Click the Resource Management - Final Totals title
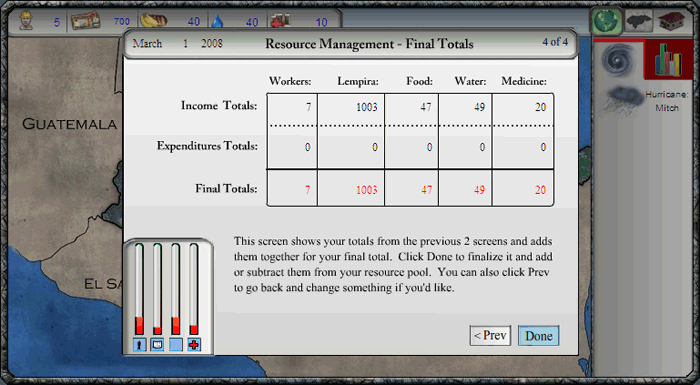This screenshot has height=385, width=700. pos(369,44)
